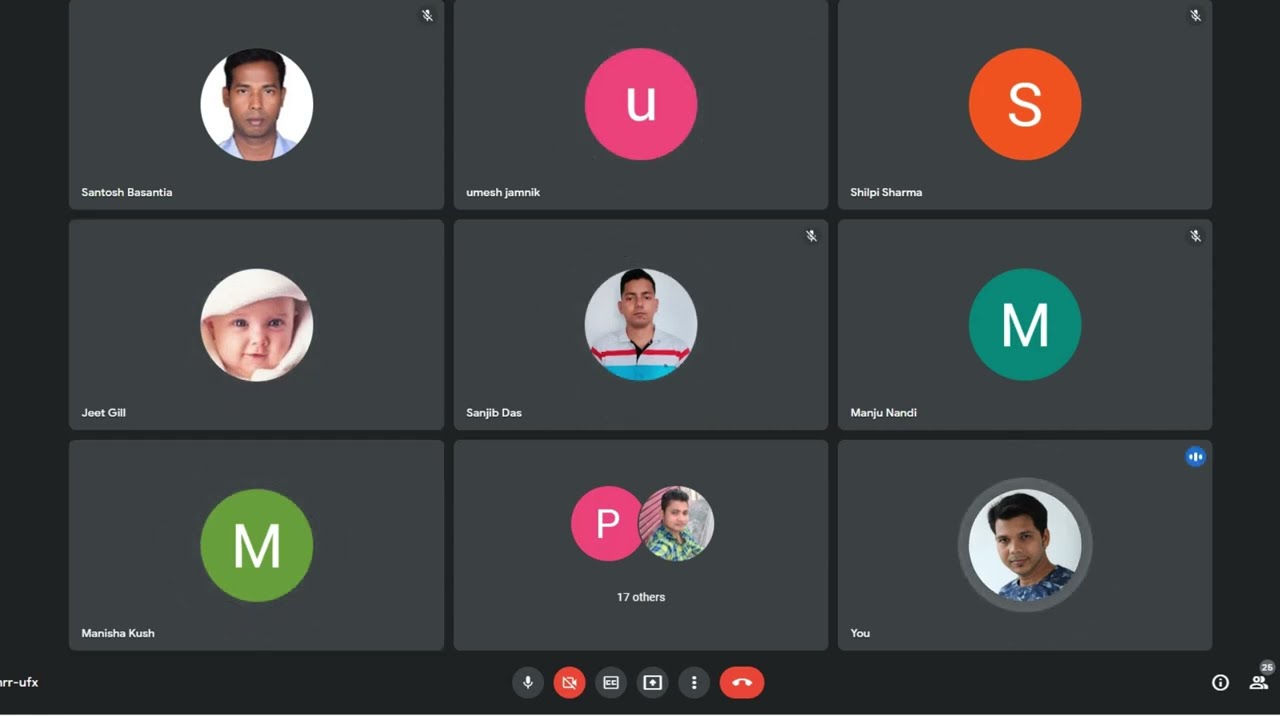Click the name label 'Manju Nandi'

click(x=883, y=412)
